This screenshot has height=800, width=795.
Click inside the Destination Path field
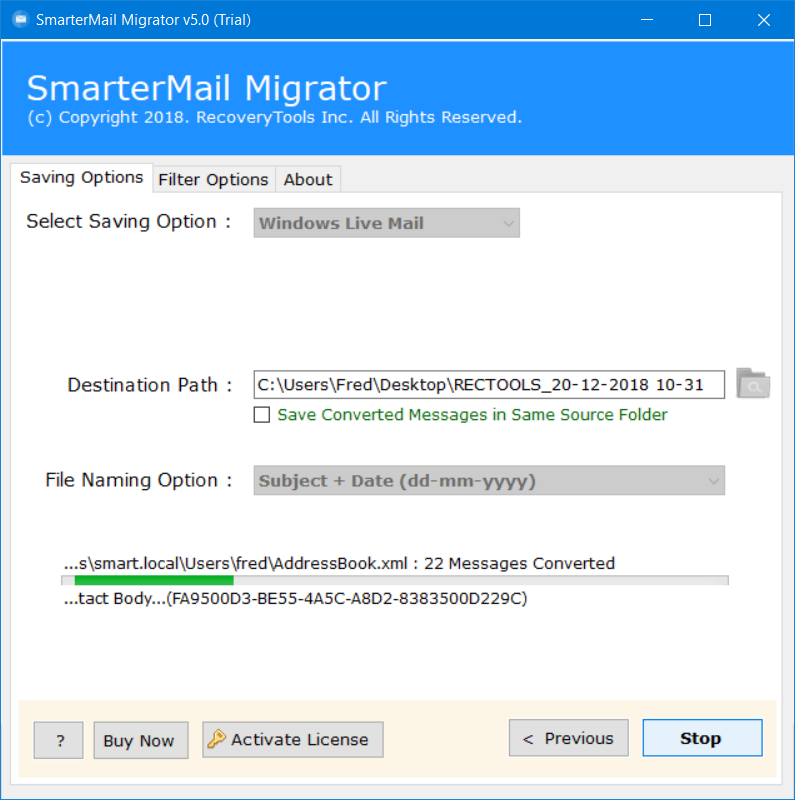point(489,385)
